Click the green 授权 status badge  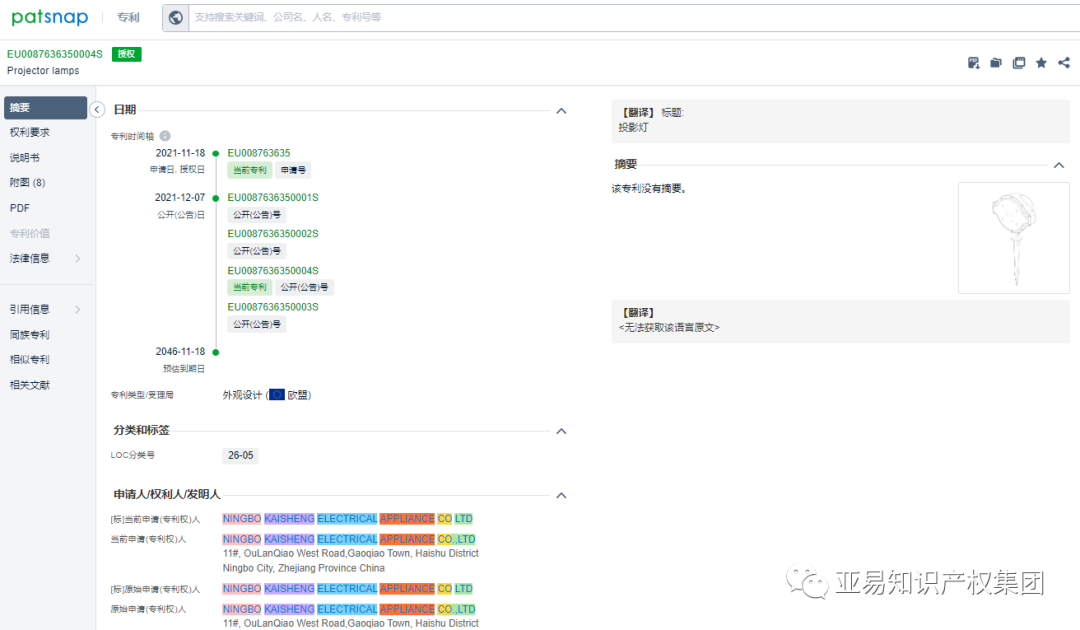point(127,54)
